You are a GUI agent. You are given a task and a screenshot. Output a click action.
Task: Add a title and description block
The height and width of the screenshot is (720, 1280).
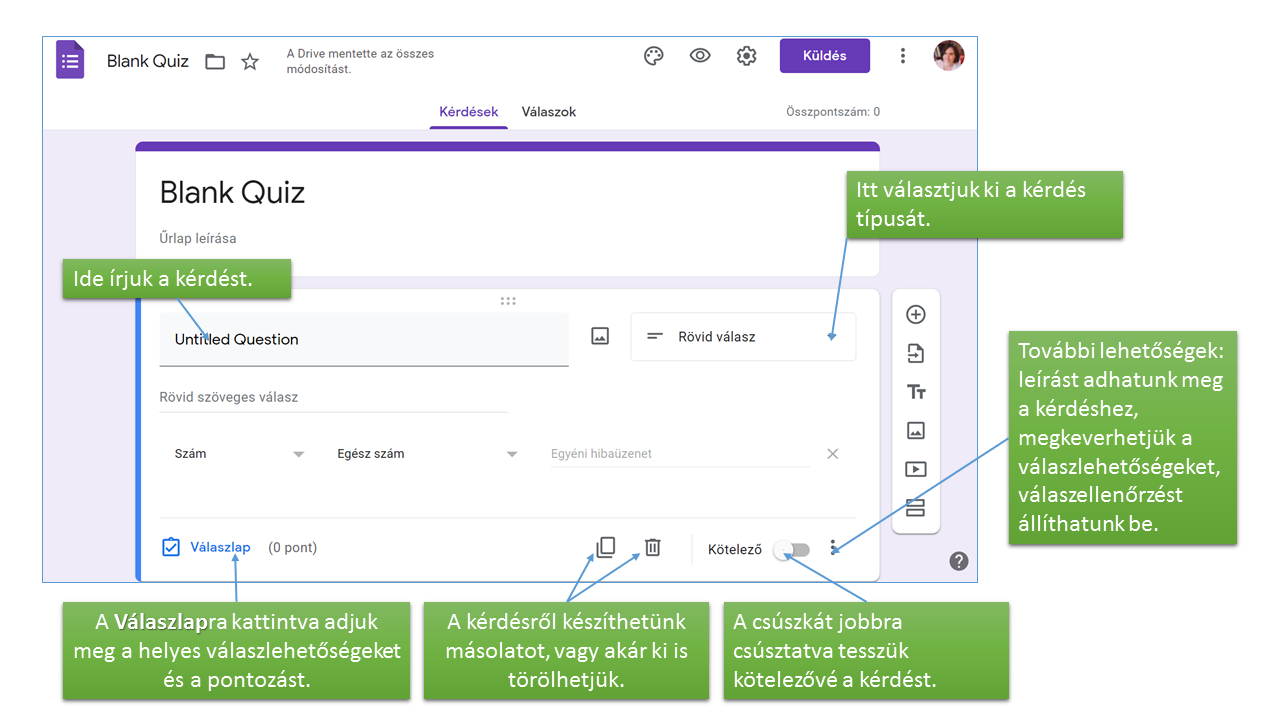(x=915, y=392)
